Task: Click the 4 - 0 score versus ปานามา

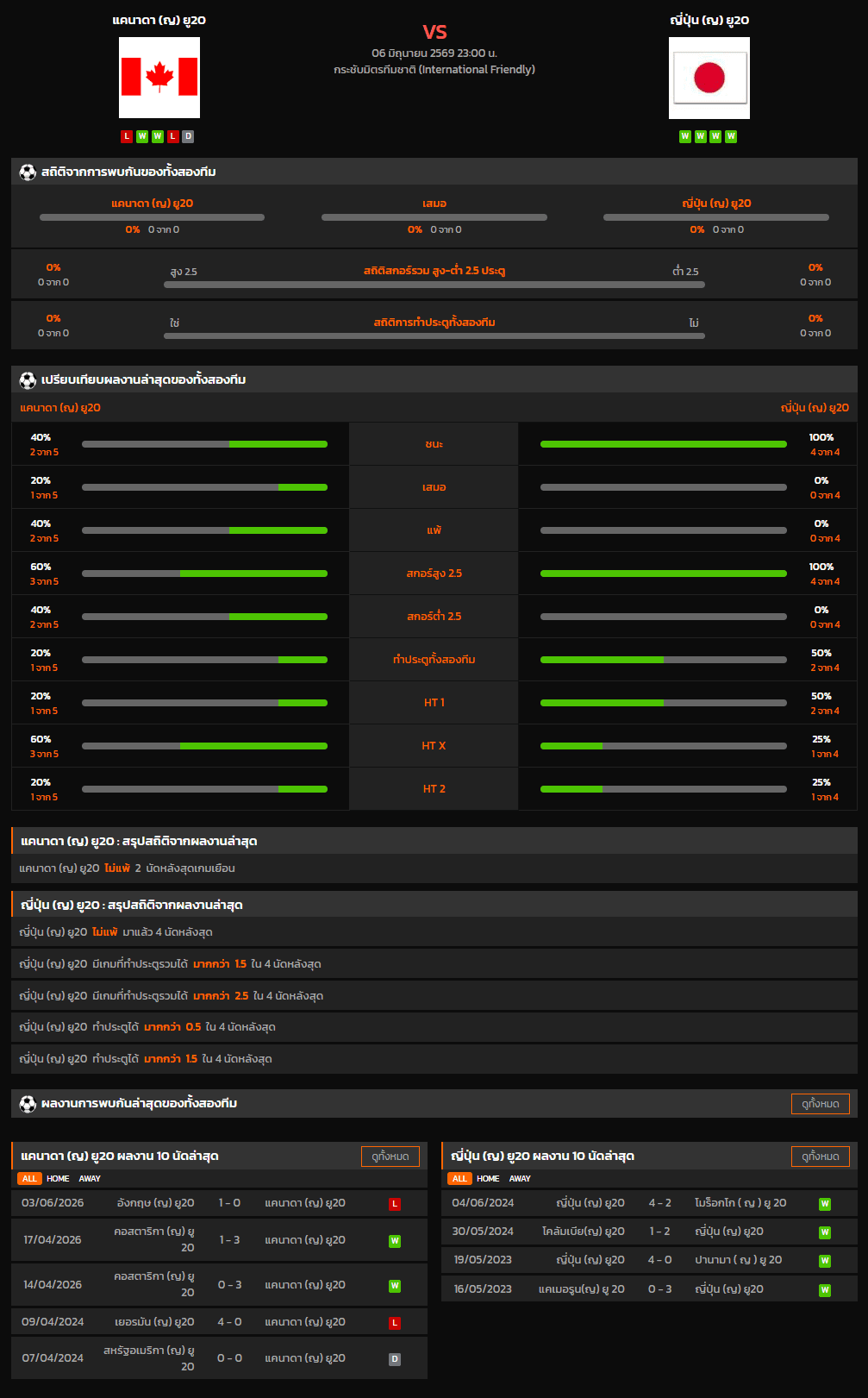Action: coord(659,1260)
